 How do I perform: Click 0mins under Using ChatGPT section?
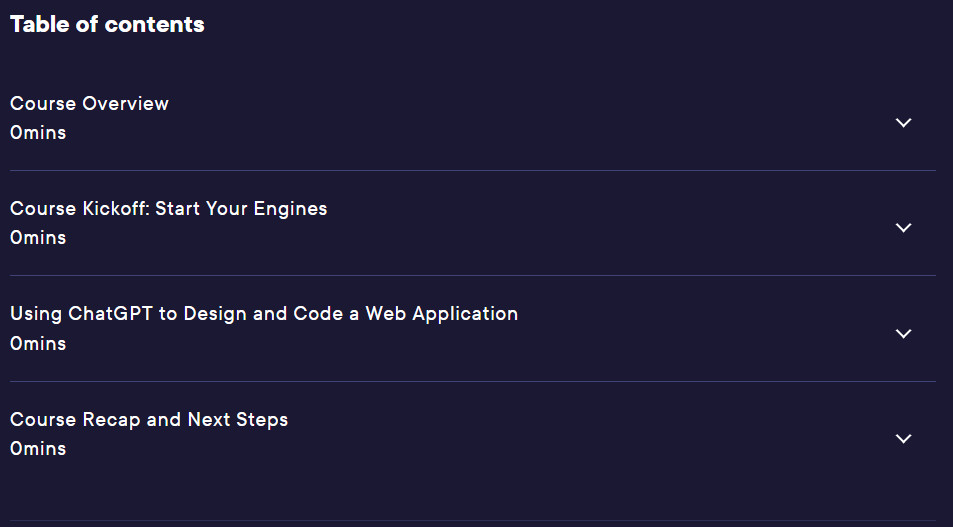(x=38, y=343)
